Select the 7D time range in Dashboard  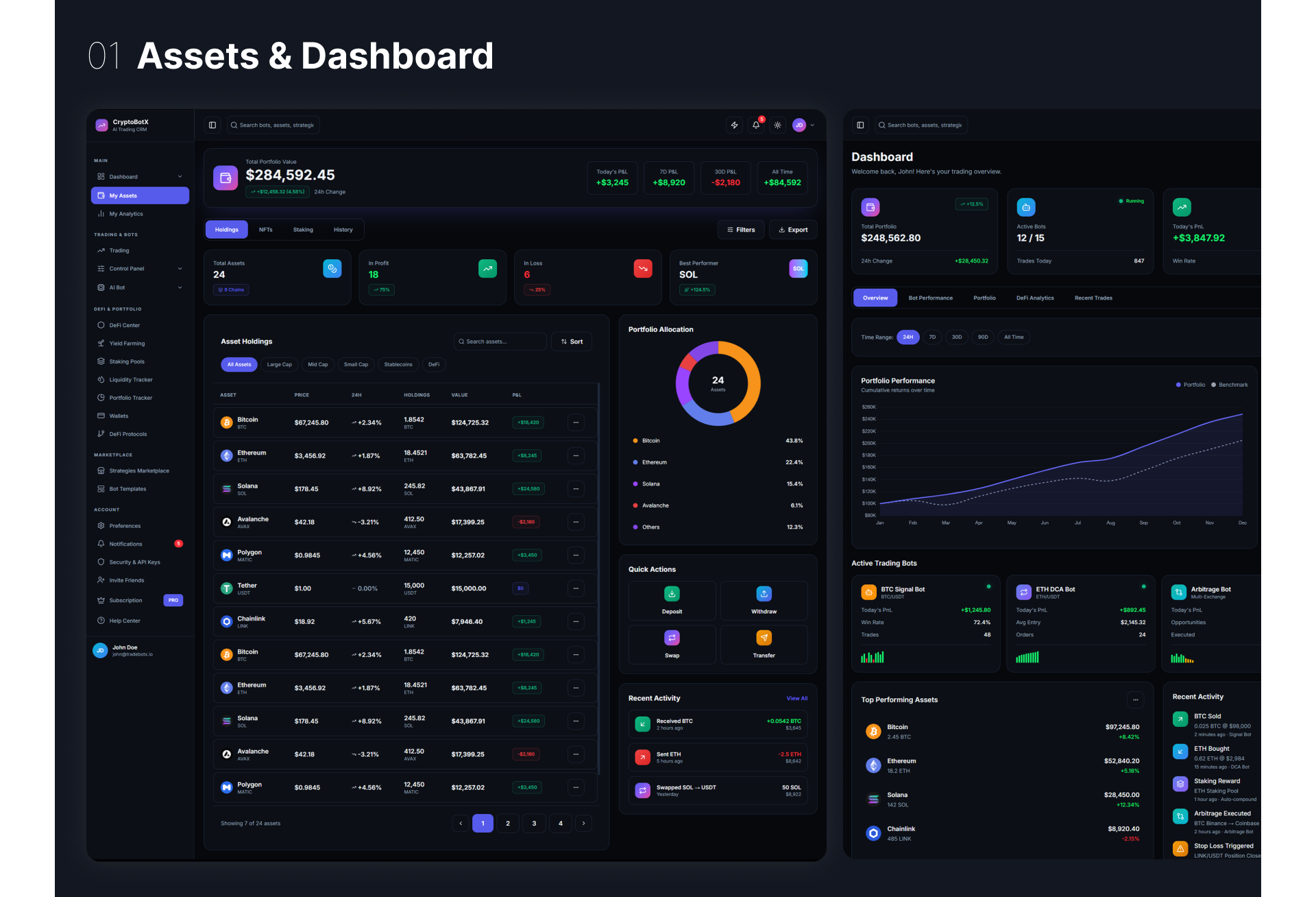932,337
